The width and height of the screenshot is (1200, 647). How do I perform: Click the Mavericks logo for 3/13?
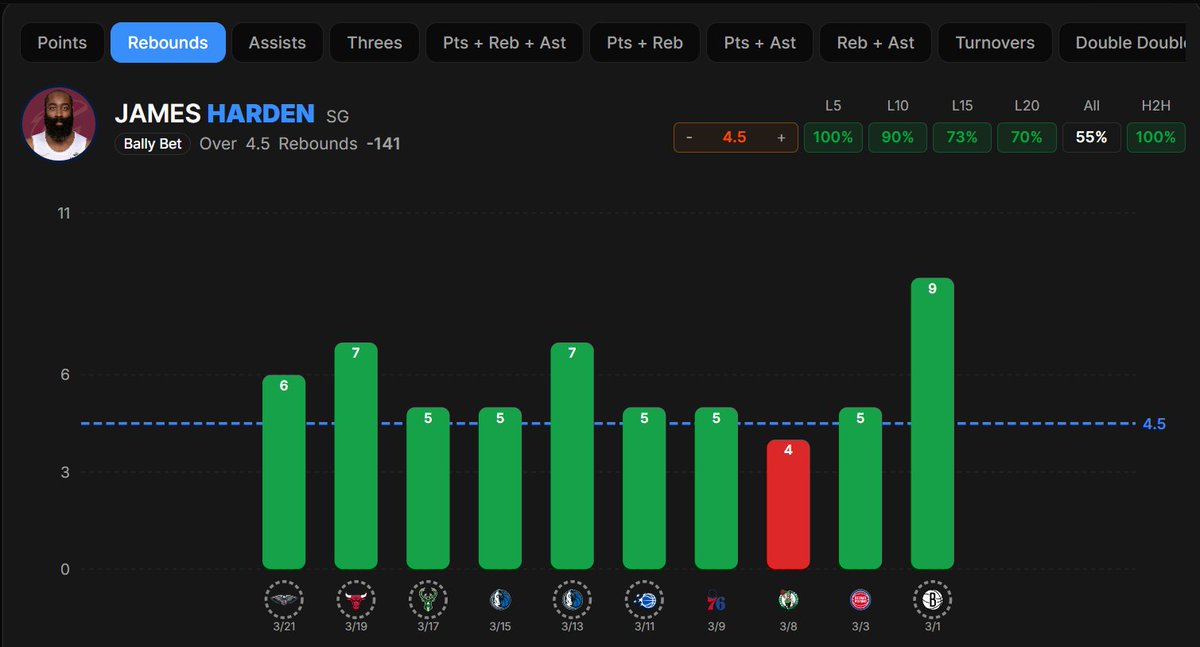(x=572, y=601)
